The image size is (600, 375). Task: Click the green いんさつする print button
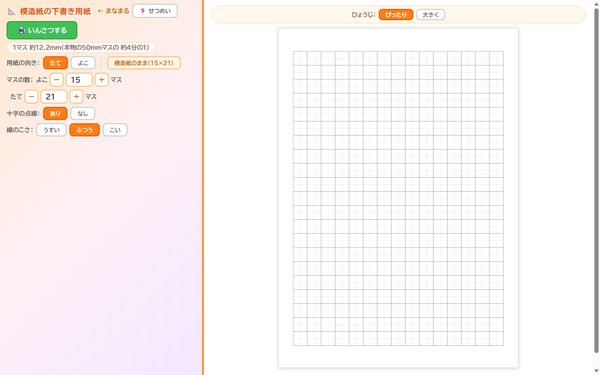(42, 30)
